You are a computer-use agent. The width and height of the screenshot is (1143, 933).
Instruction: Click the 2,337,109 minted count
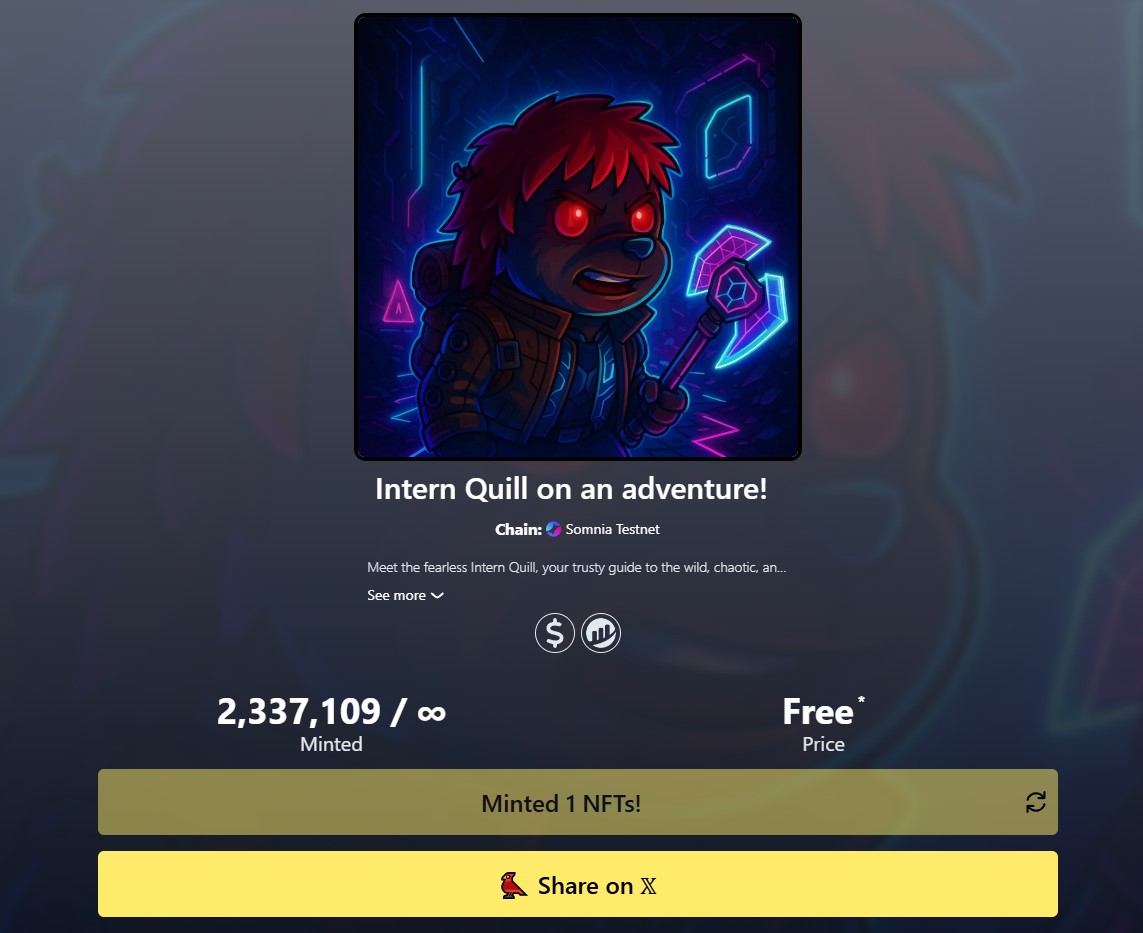coord(299,711)
